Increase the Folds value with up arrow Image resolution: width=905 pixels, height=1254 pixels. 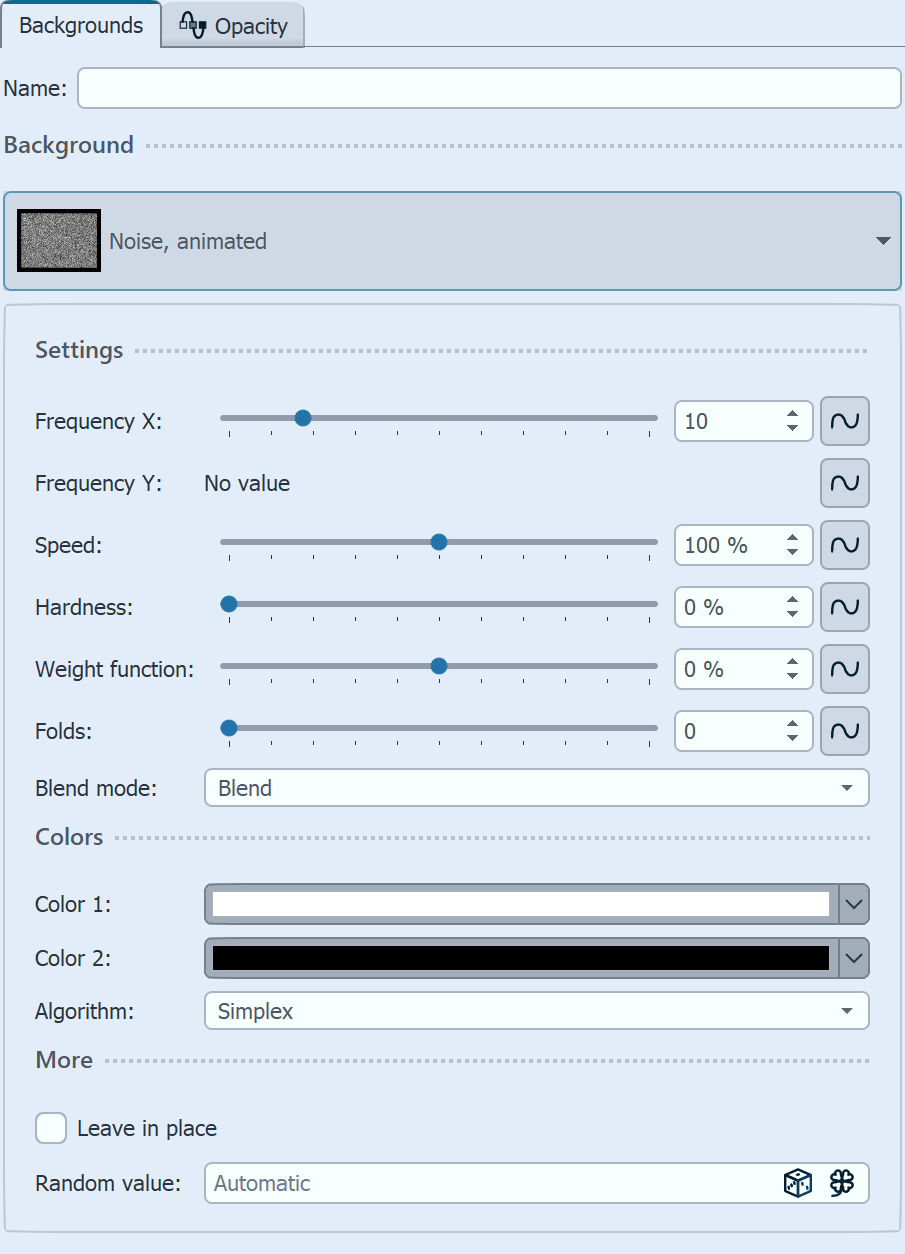(792, 724)
